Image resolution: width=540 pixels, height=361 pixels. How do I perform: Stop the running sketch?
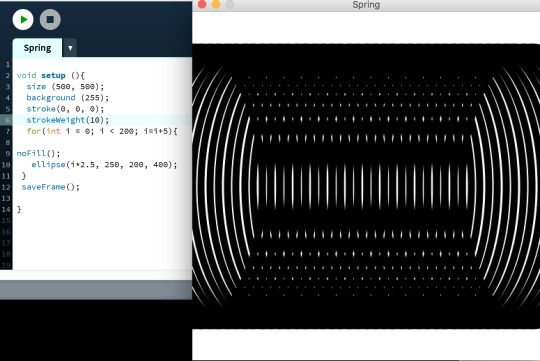coord(50,20)
